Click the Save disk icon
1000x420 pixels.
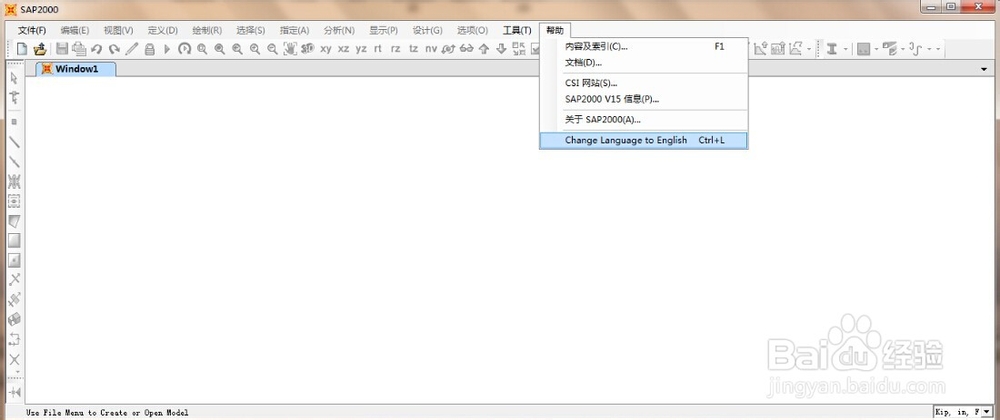tap(62, 48)
